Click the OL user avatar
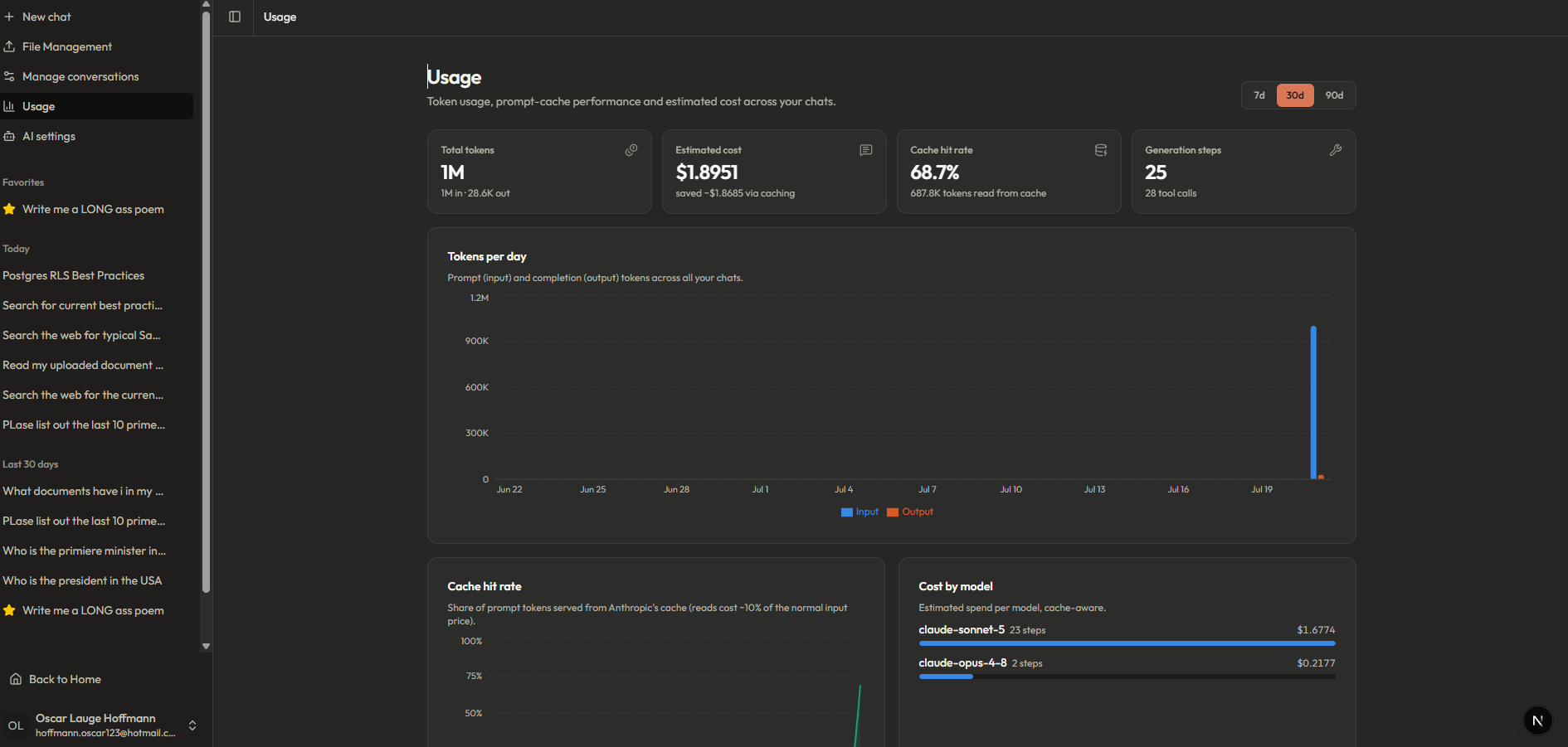The height and width of the screenshot is (747, 1568). coord(16,725)
